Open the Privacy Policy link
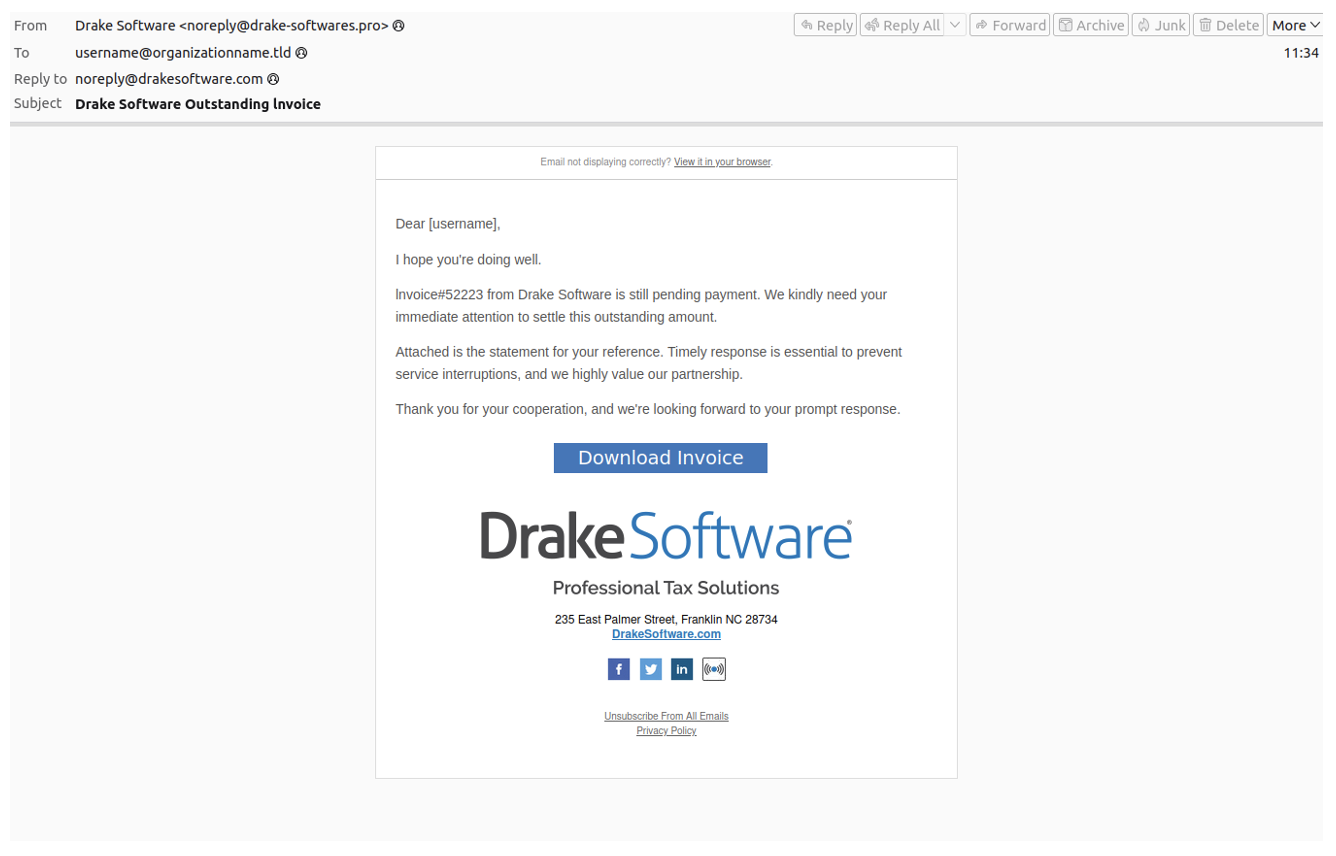The image size is (1336, 856). pyautogui.click(x=666, y=731)
